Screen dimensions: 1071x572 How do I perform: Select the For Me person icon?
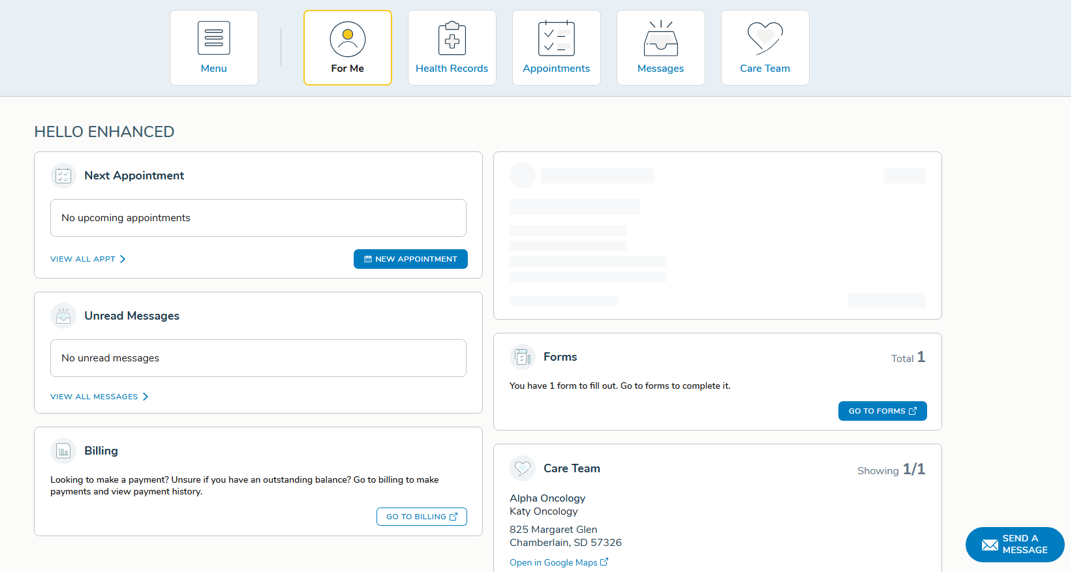click(x=347, y=40)
